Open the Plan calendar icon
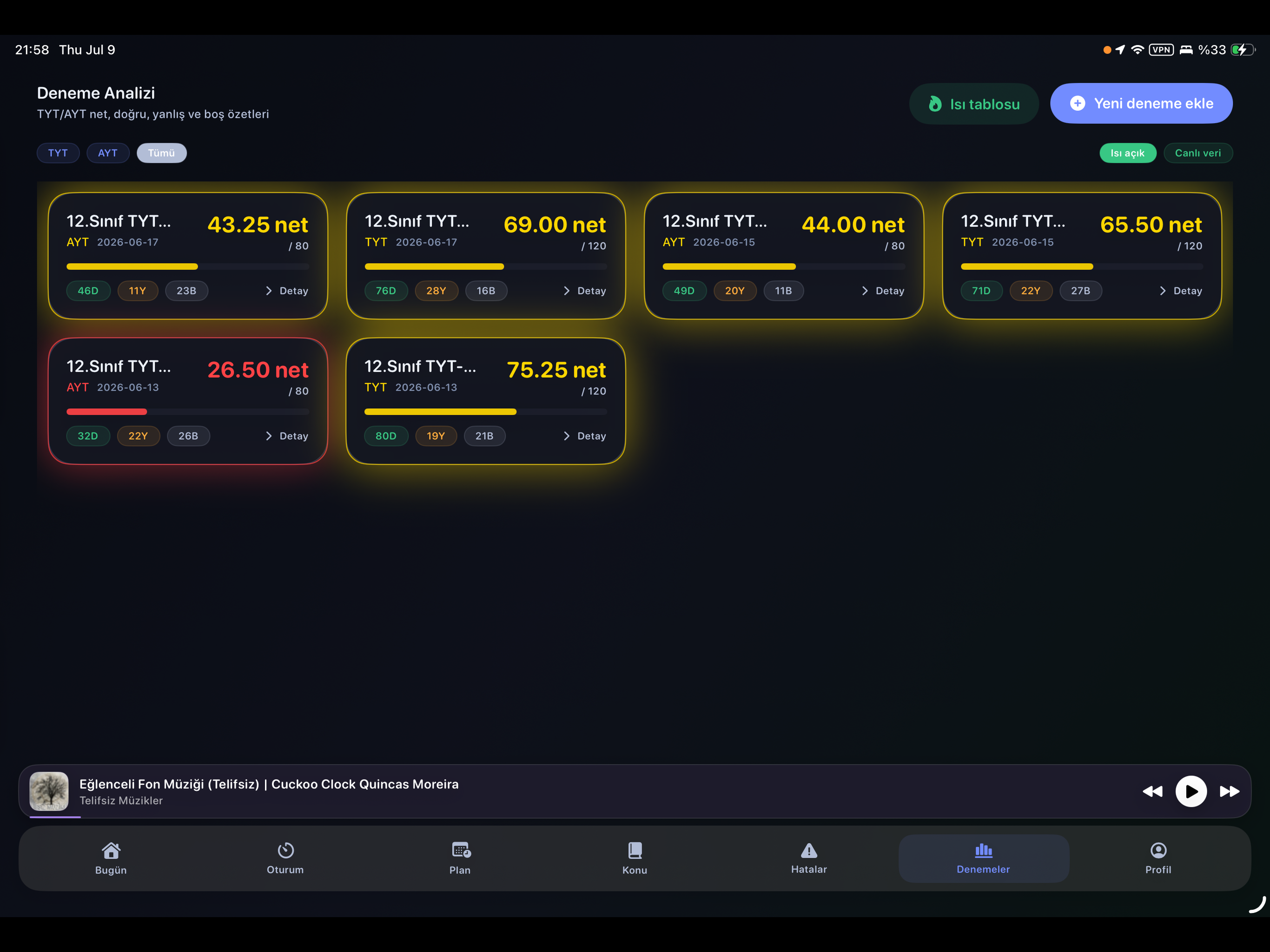Screen dimensions: 1270x952 [x=461, y=850]
